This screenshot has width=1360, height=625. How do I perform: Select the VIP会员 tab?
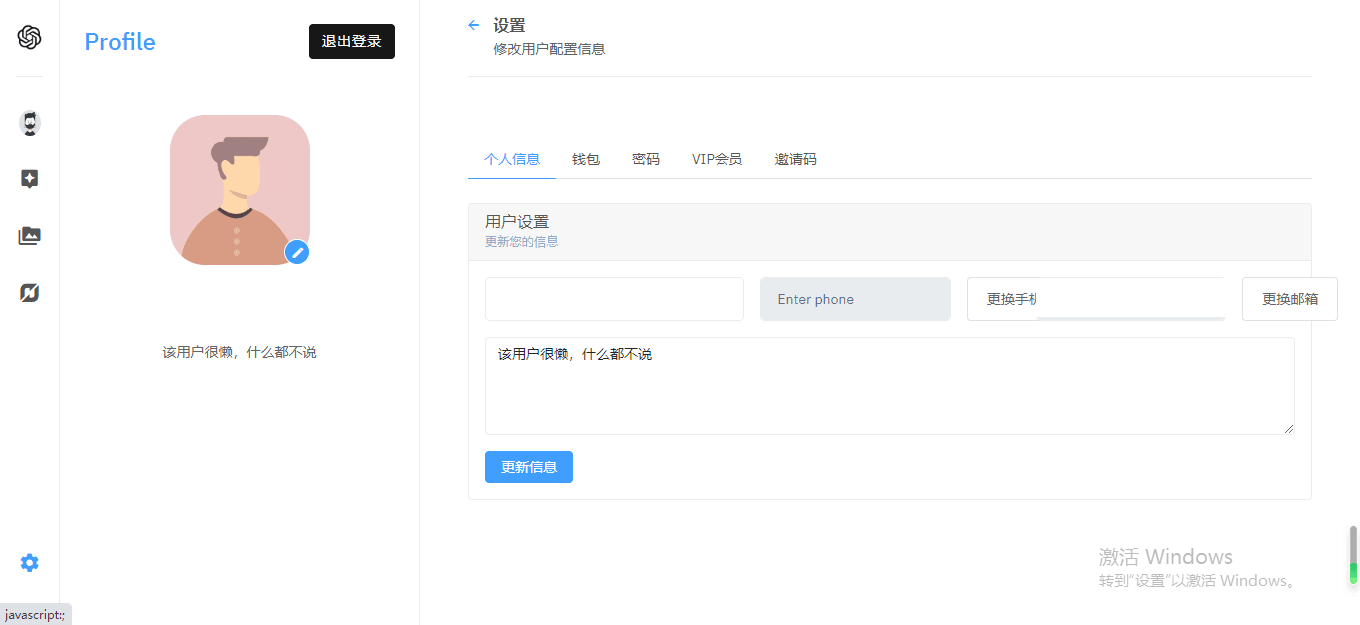[x=717, y=159]
